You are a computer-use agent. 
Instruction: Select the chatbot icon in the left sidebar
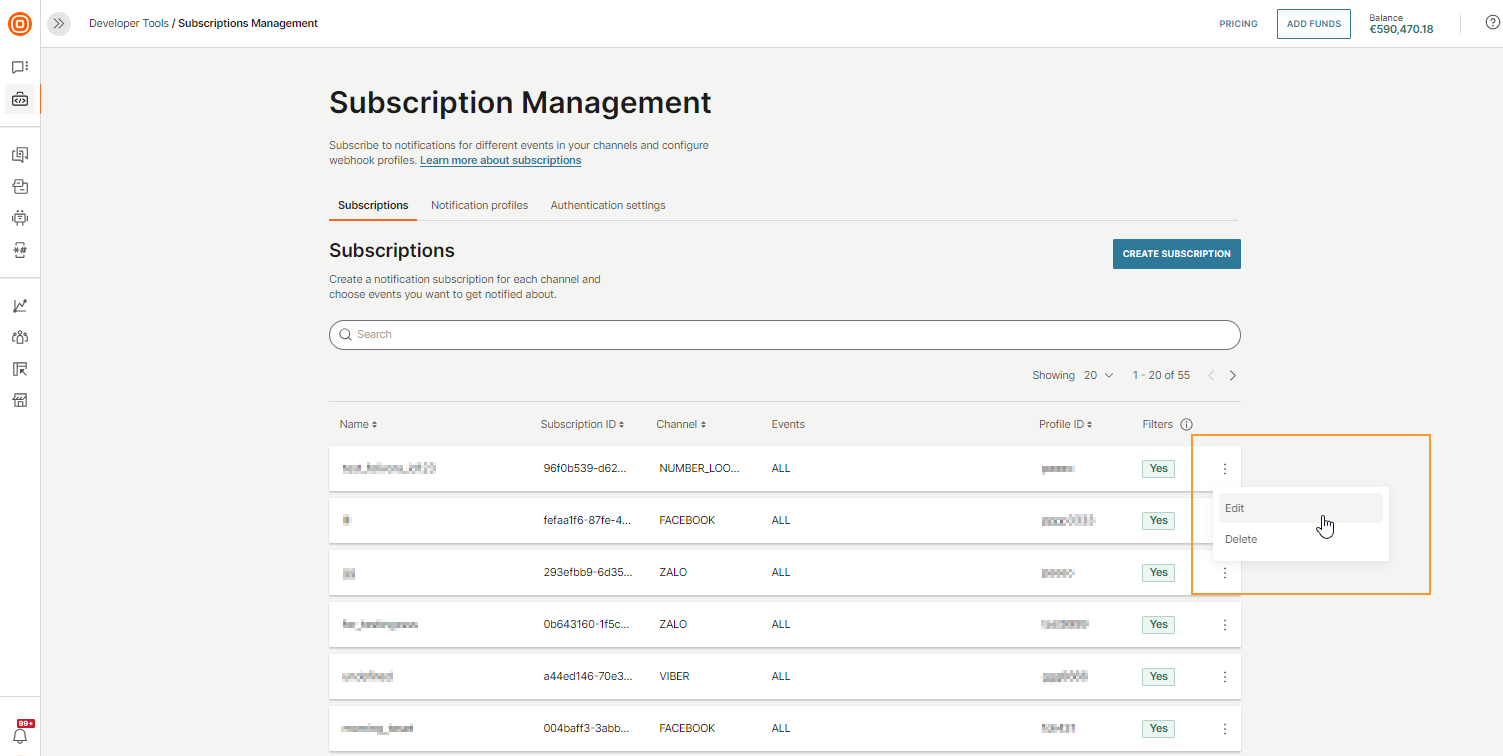coord(20,217)
